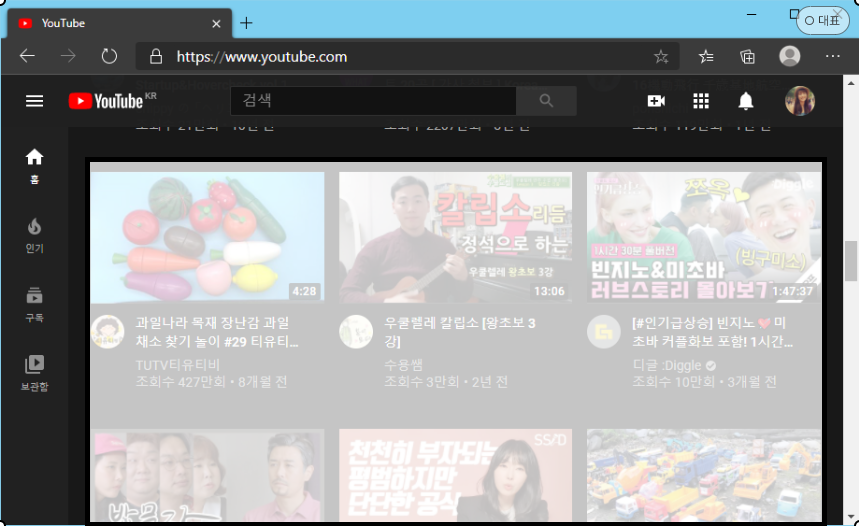Open the notifications bell
Image resolution: width=859 pixels, height=526 pixels.
coord(746,101)
